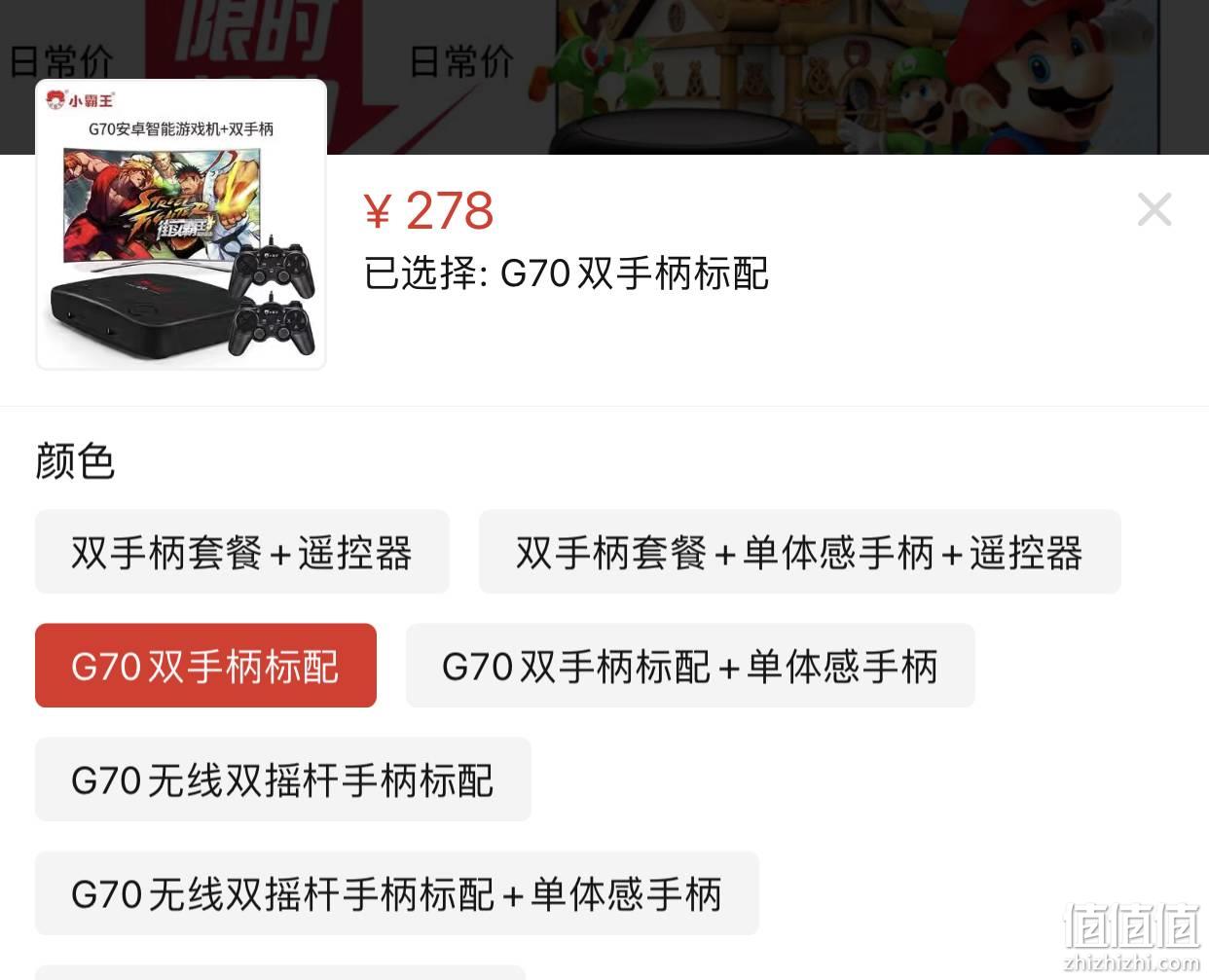Pick G70无线双摇杆手柄标配+单体感手柄 option
1209x980 pixels.
coord(397,893)
